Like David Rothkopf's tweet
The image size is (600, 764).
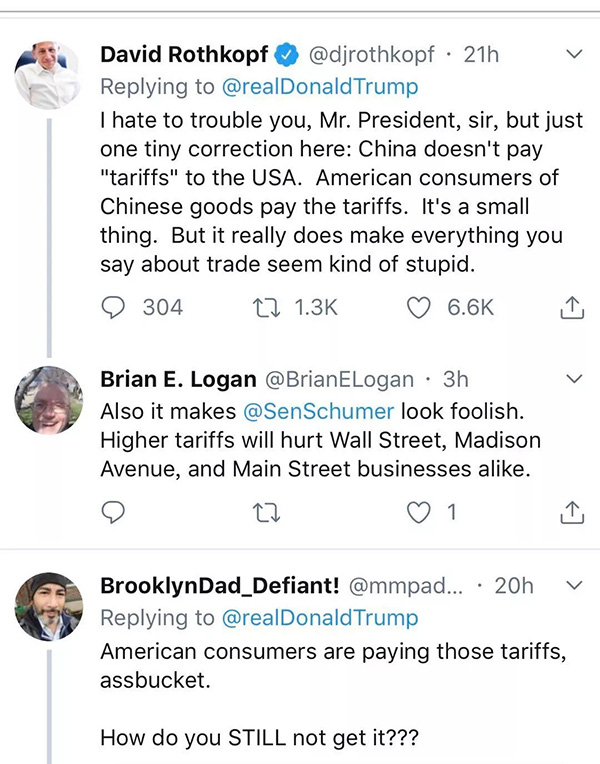click(419, 308)
